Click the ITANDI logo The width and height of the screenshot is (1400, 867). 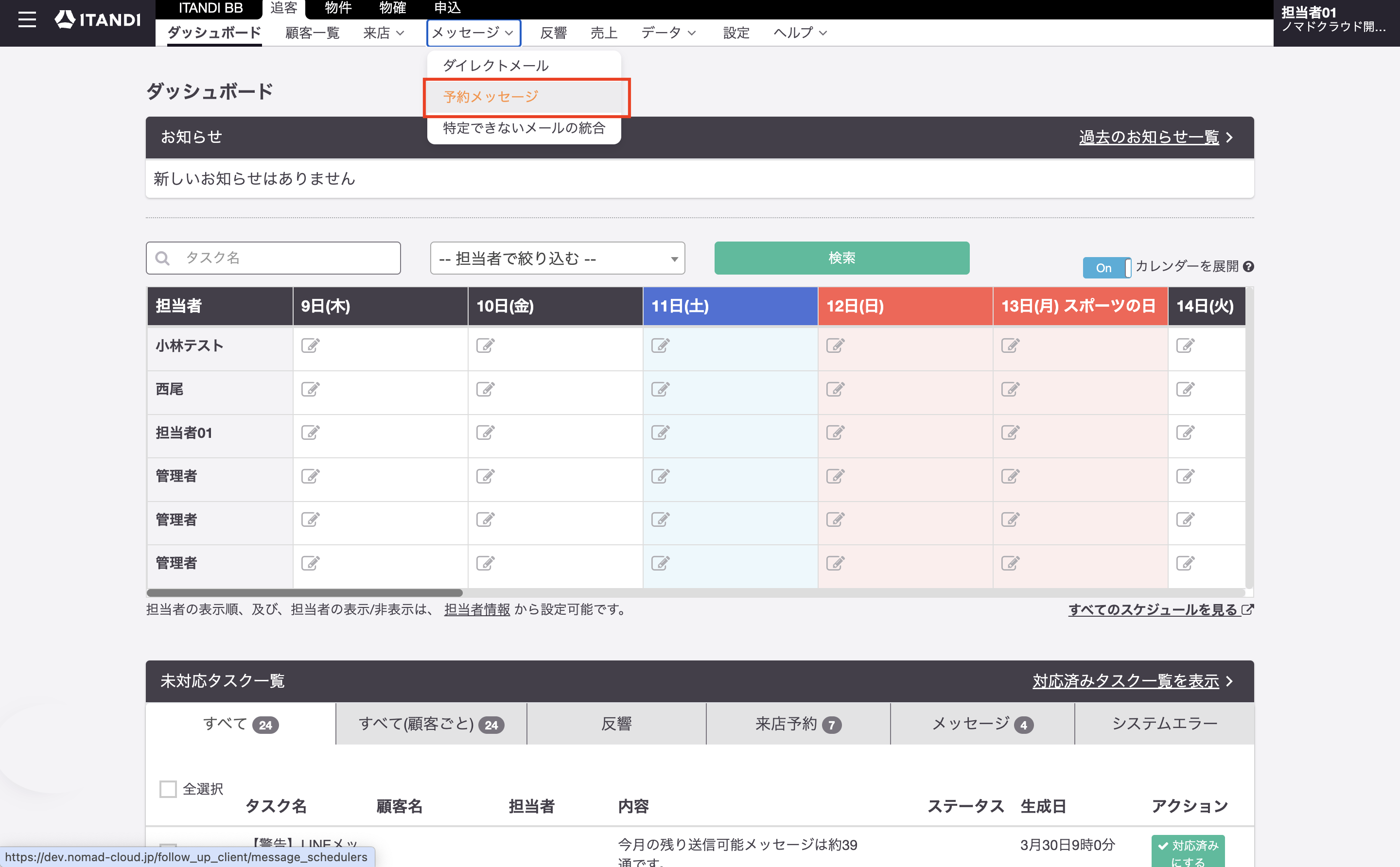click(x=98, y=19)
